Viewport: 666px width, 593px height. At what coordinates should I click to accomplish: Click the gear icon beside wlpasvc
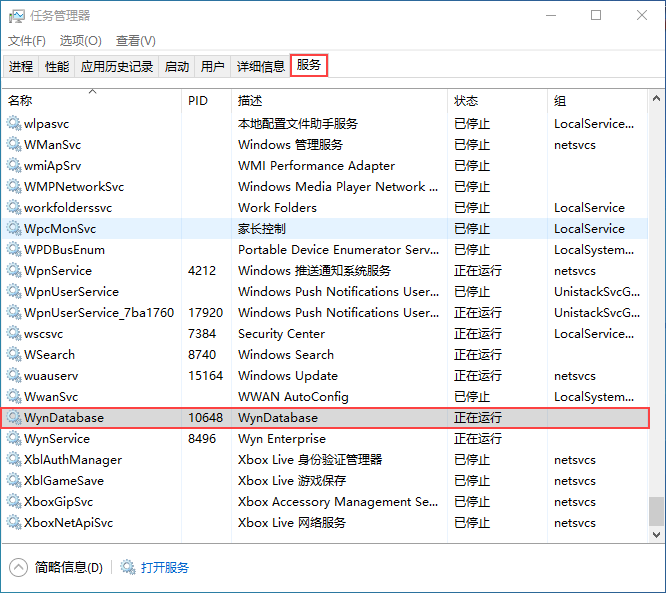[x=14, y=124]
